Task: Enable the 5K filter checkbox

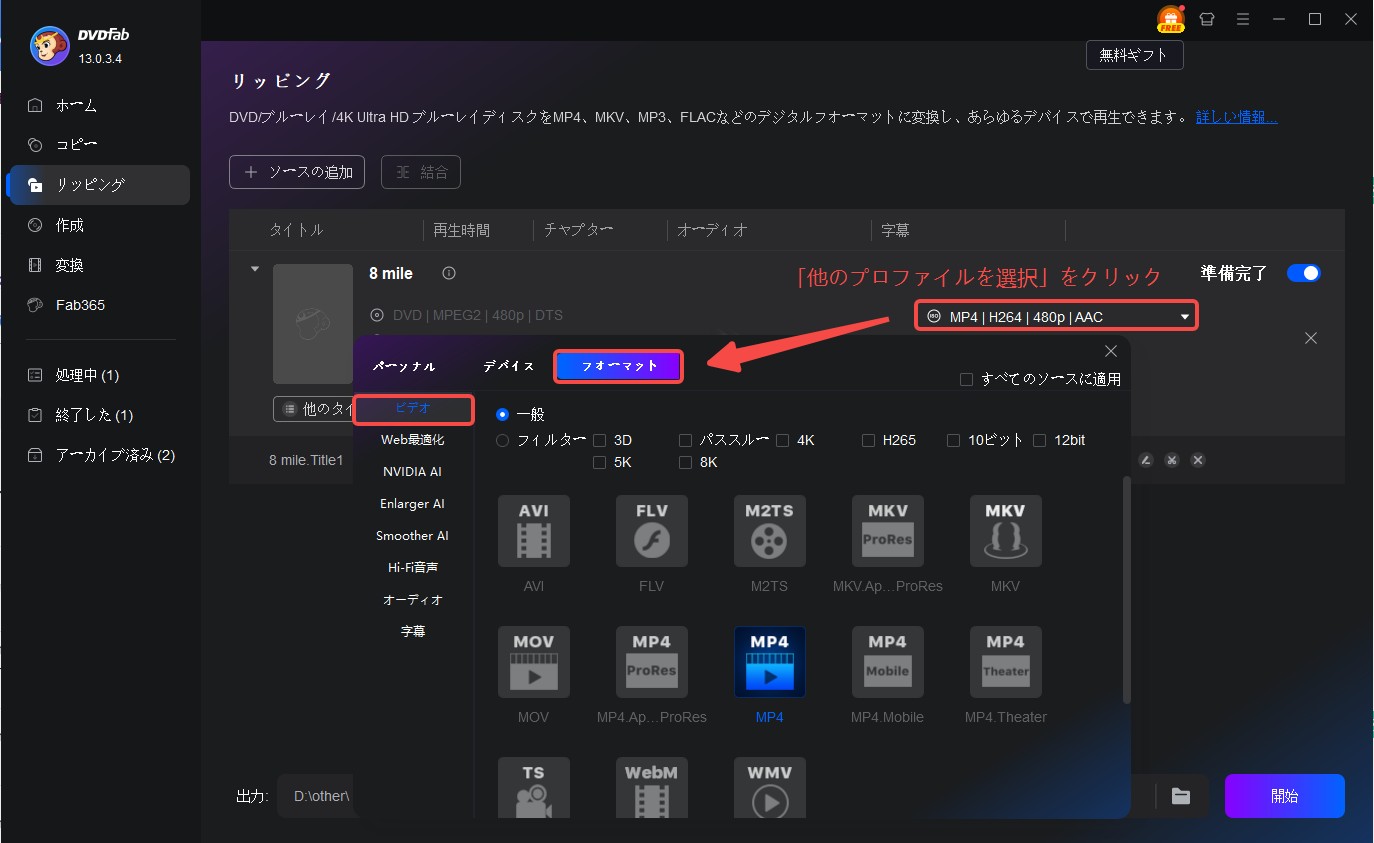Action: point(600,462)
